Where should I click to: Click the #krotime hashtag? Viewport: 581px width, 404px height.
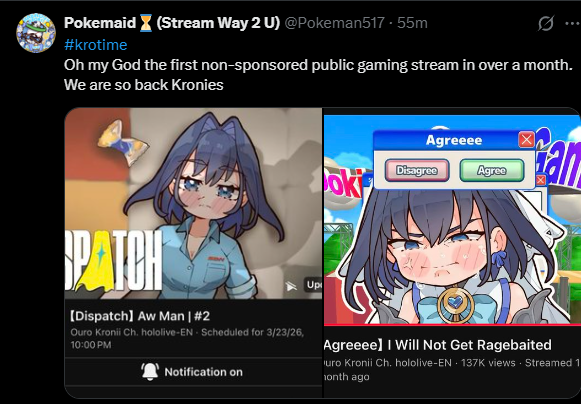96,45
